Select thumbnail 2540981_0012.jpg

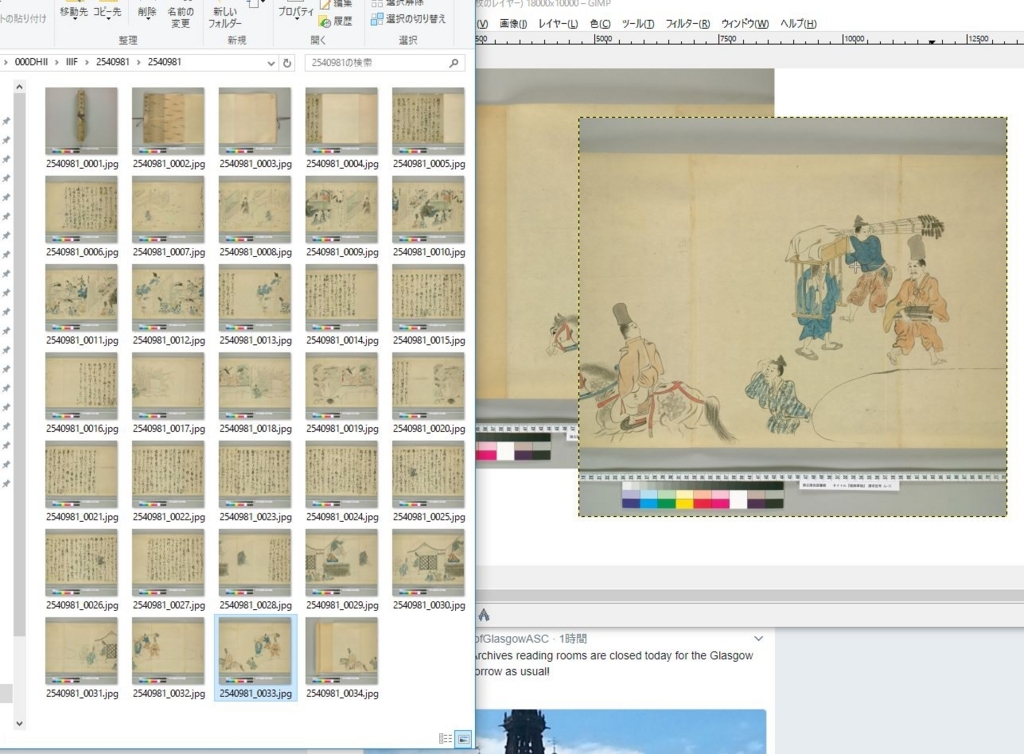pos(168,298)
